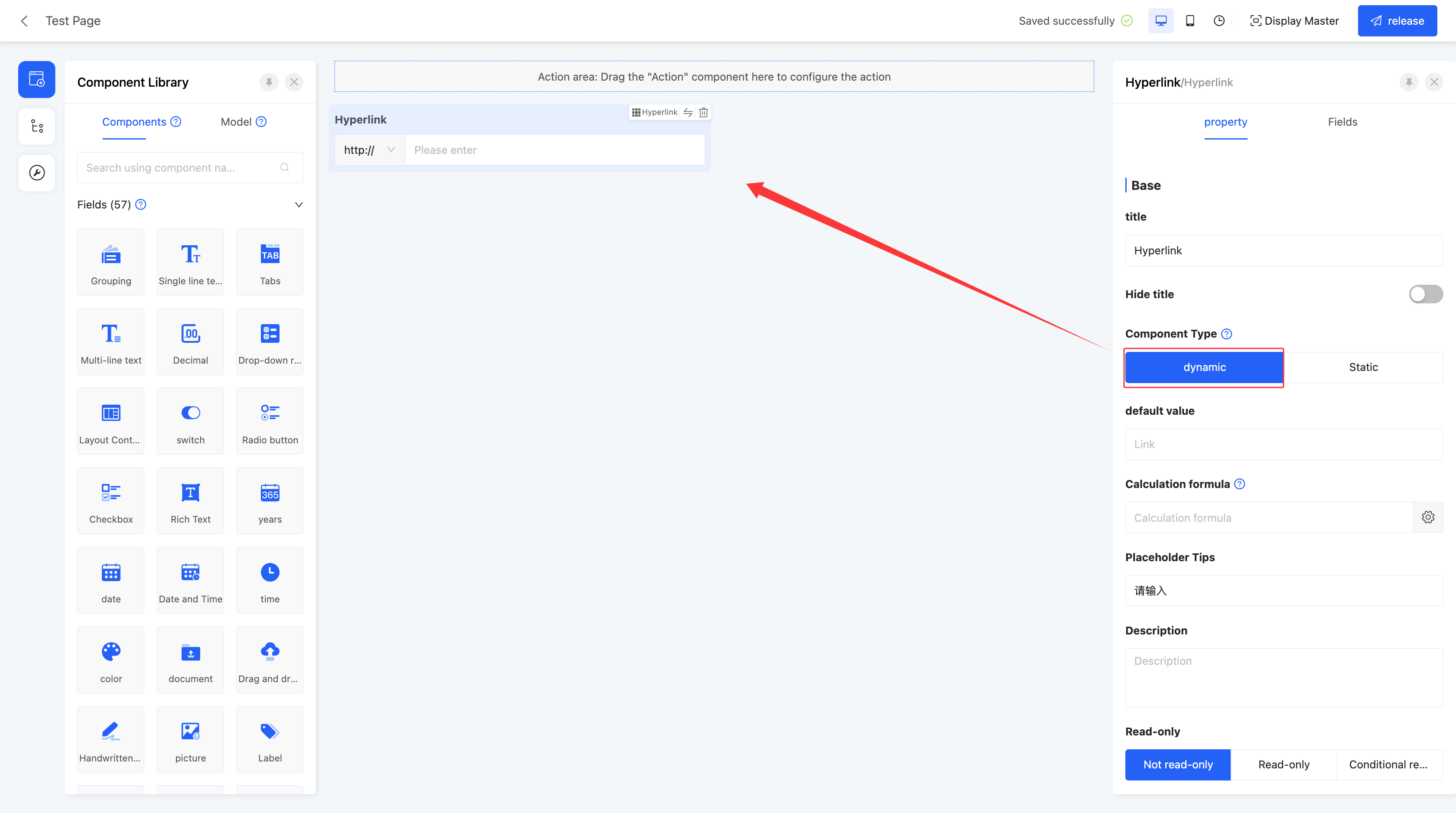Image resolution: width=1456 pixels, height=813 pixels.
Task: Click the wrench tool sidebar icon
Action: 37,172
